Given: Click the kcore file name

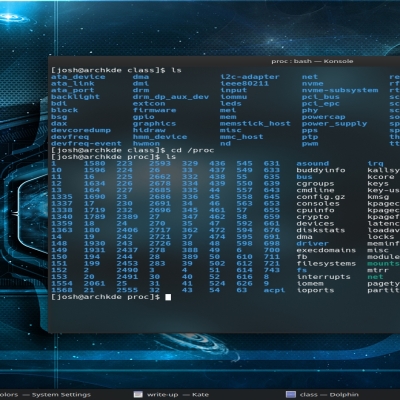Looking at the screenshot, I should [381, 177].
